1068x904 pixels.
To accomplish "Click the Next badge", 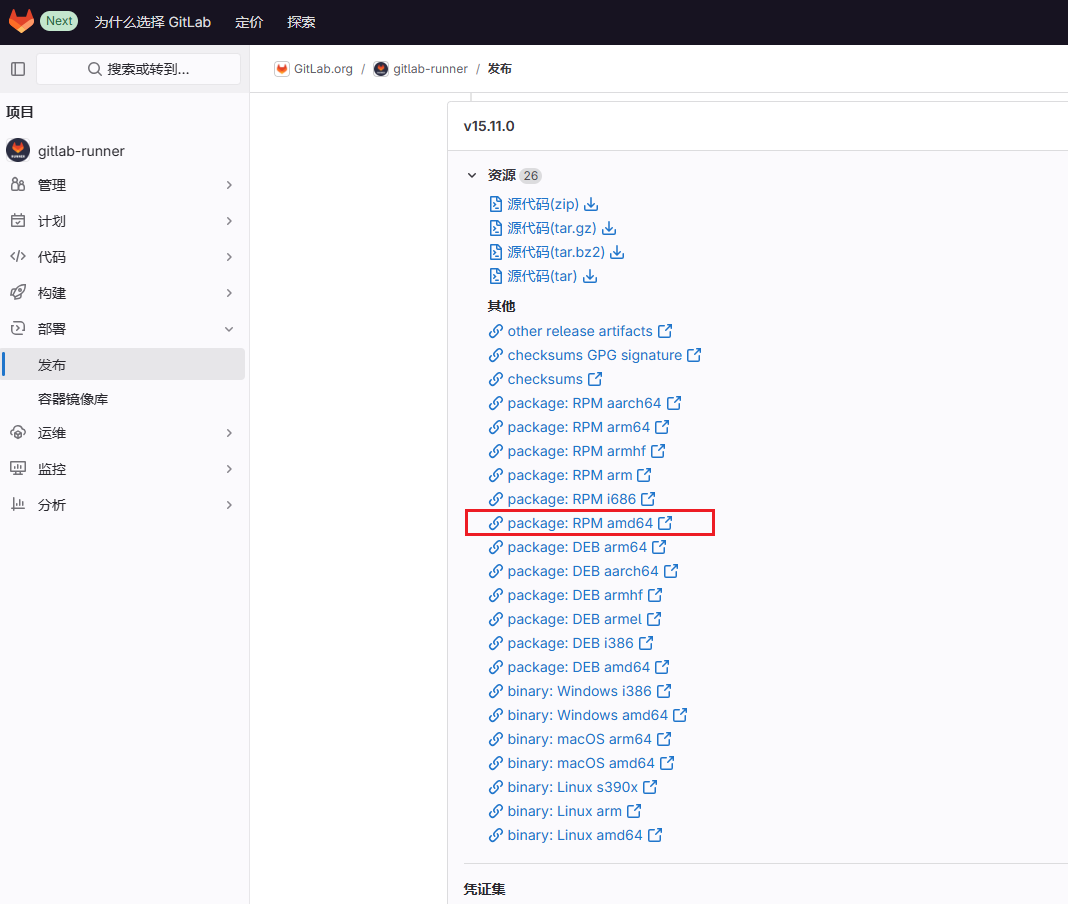I will tap(59, 21).
